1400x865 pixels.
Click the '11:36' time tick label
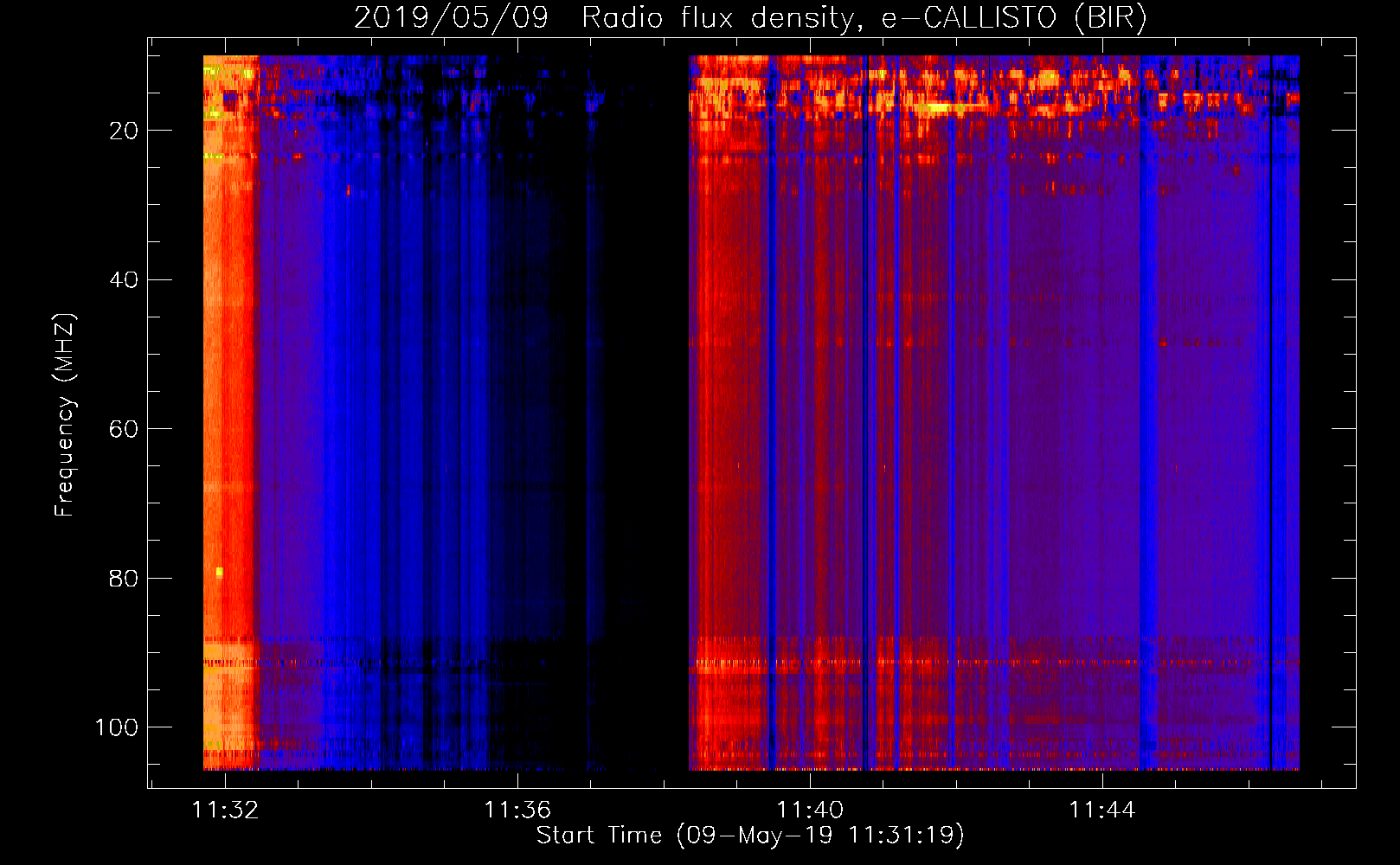[517, 811]
